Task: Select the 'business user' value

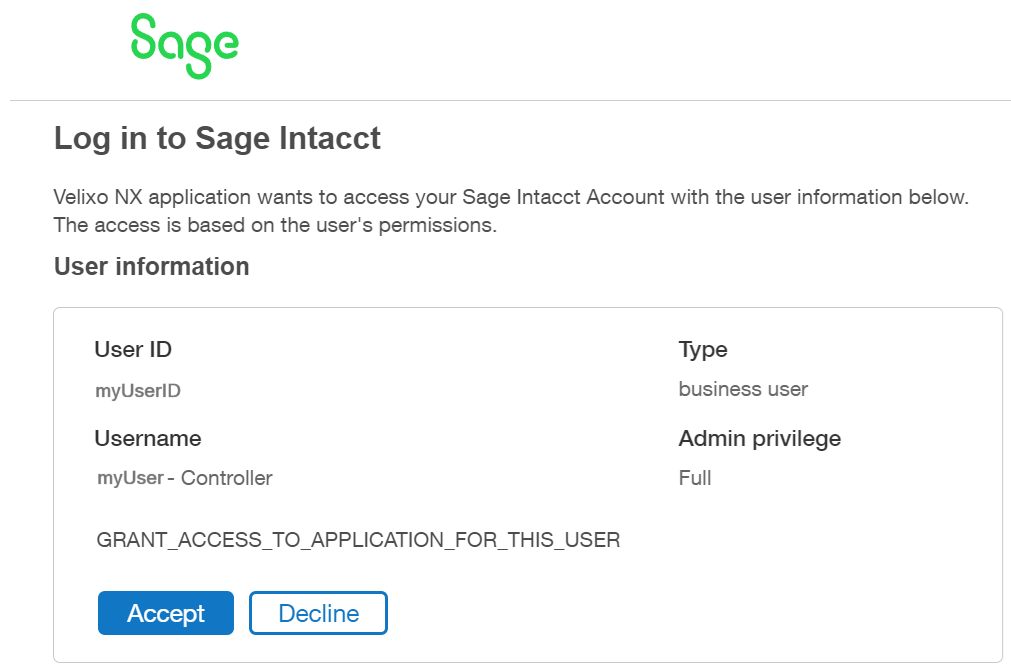Action: coord(743,390)
